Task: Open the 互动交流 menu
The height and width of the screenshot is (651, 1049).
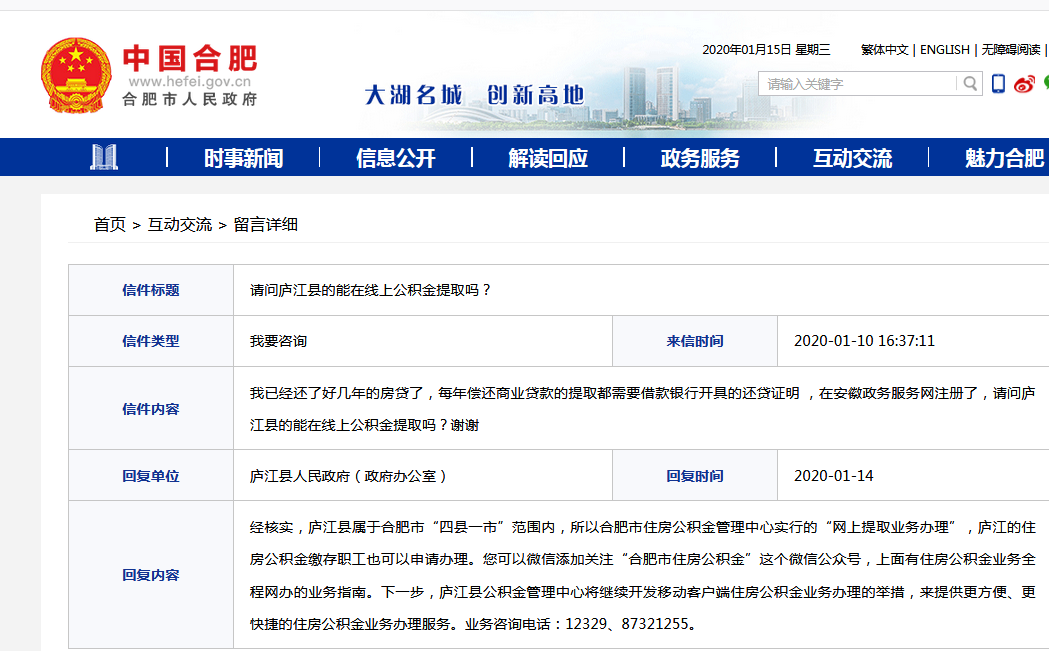Action: (x=852, y=159)
